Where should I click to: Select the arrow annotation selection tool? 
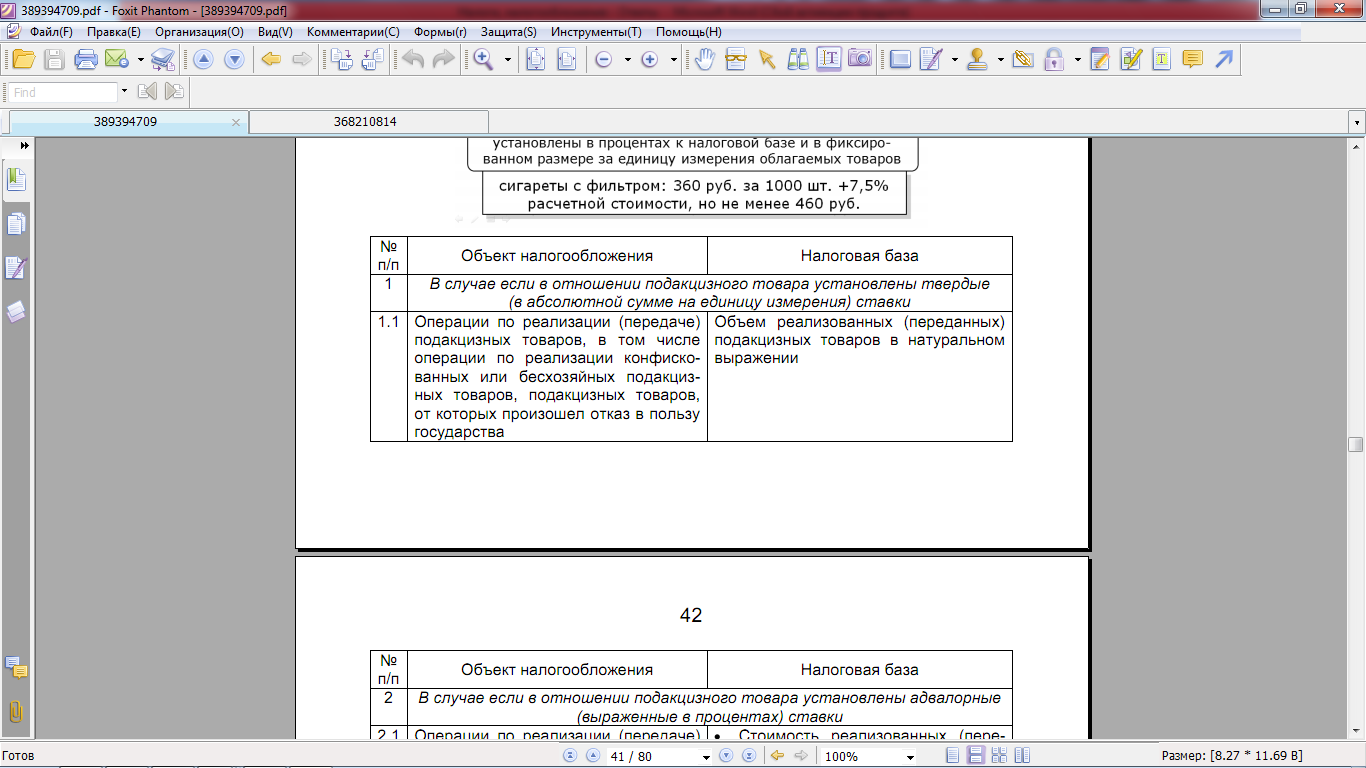(767, 59)
